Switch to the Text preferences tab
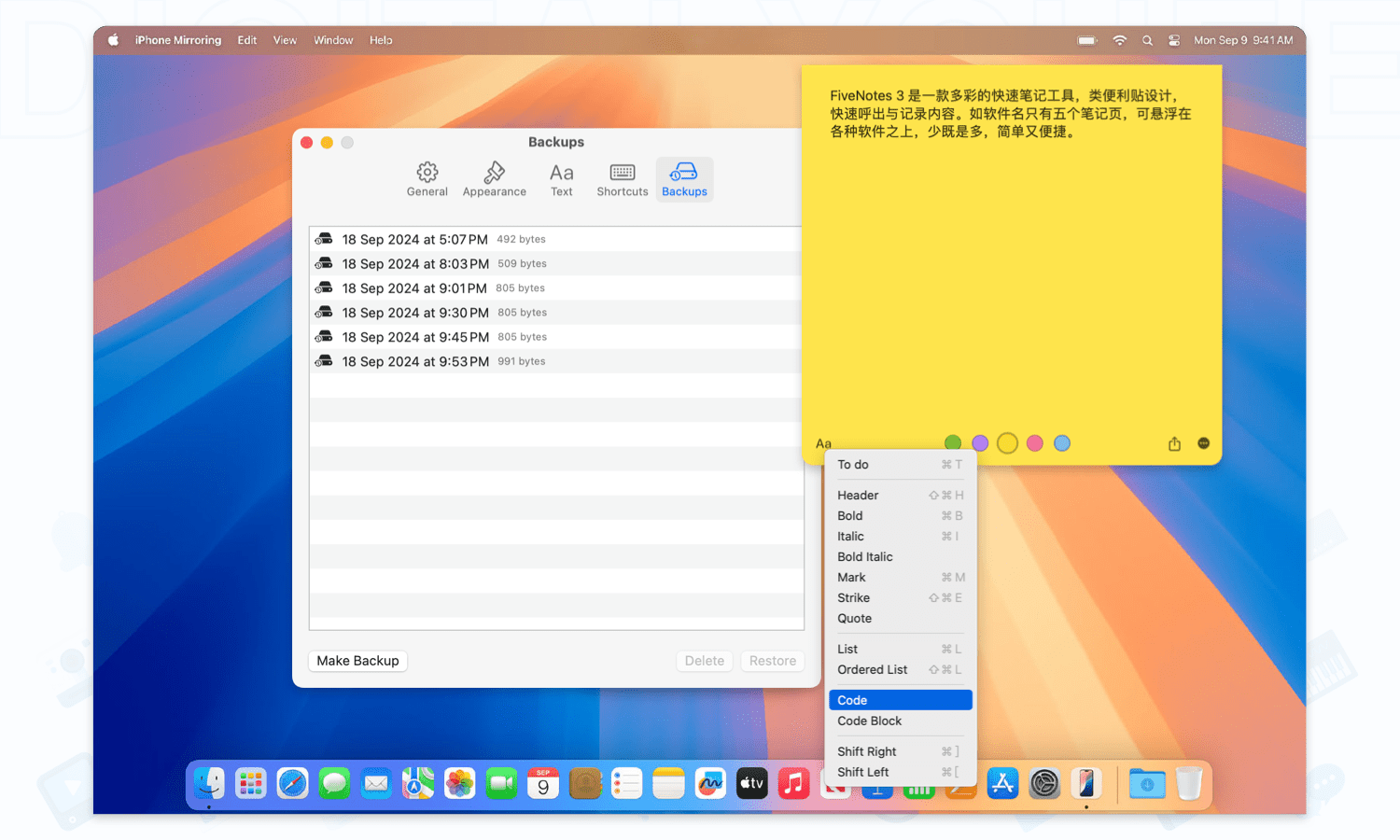 click(x=561, y=179)
